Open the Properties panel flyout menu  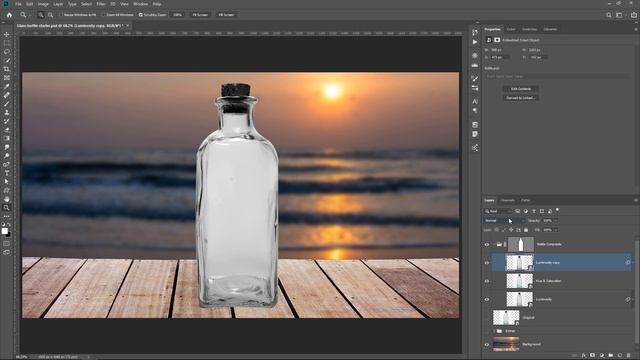[x=636, y=29]
